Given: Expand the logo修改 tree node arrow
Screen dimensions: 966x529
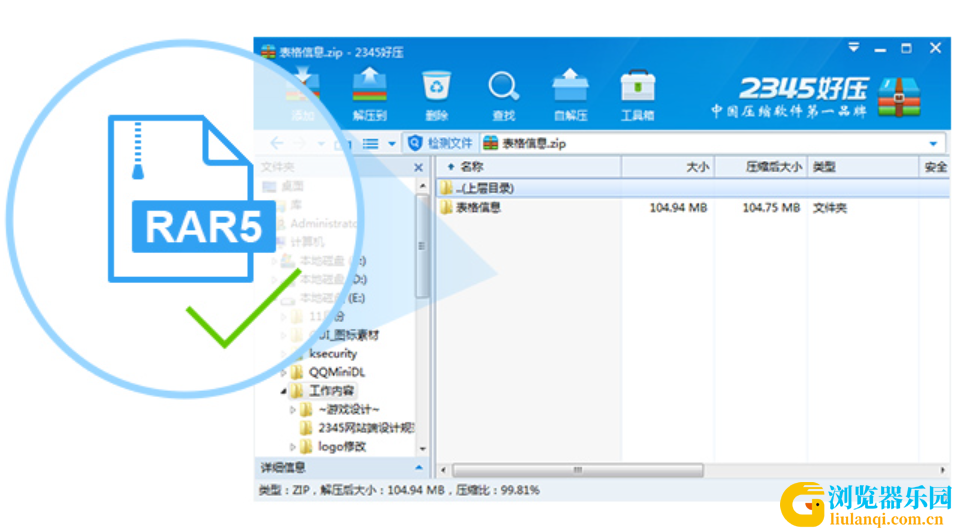Looking at the screenshot, I should [x=293, y=446].
